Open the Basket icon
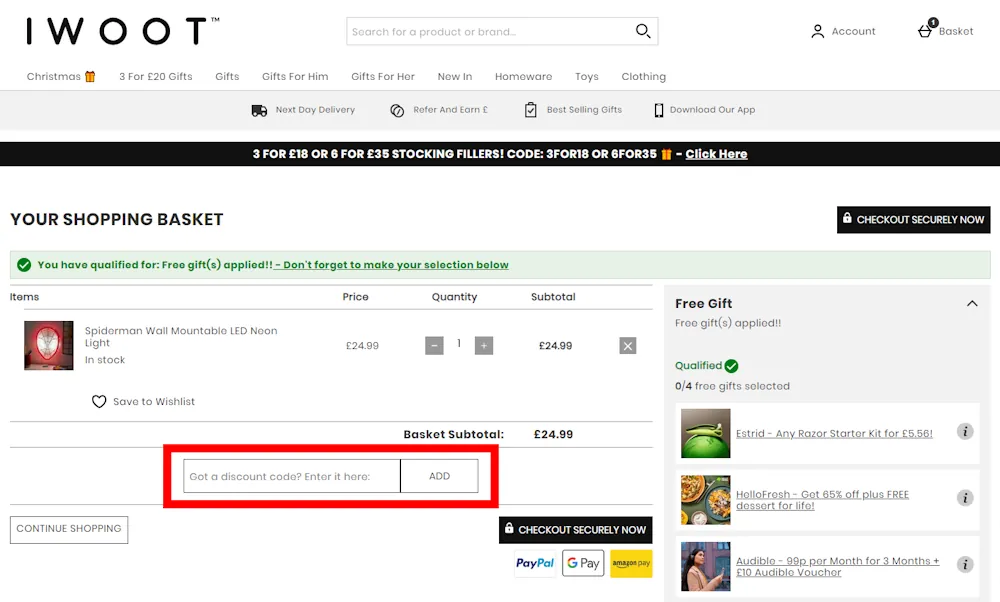This screenshot has height=602, width=1000. (x=926, y=29)
